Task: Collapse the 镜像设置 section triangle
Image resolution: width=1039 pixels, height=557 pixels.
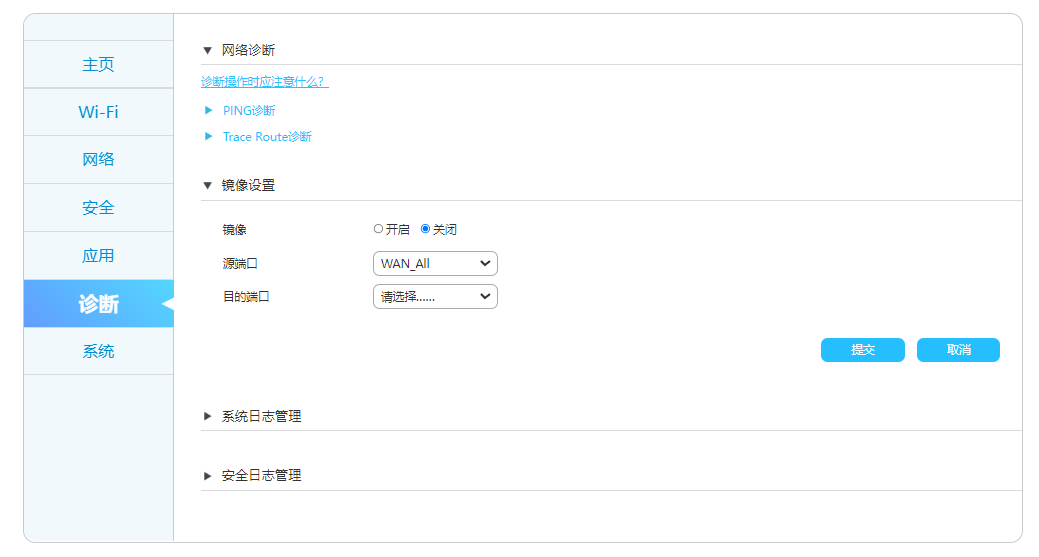Action: [x=207, y=185]
